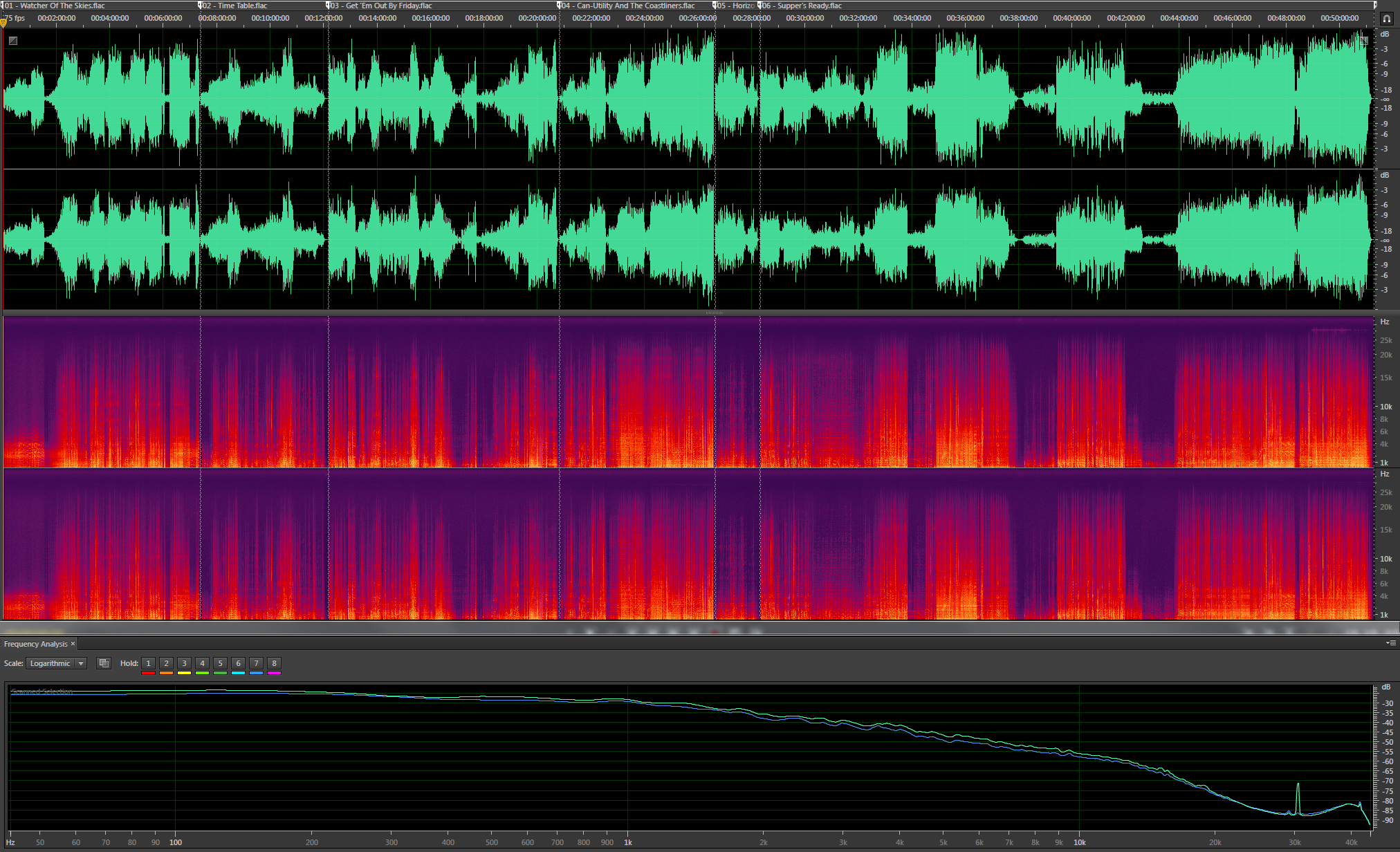Click the magenta swatch under Hold 8
The height and width of the screenshot is (852, 1400).
coord(274,673)
